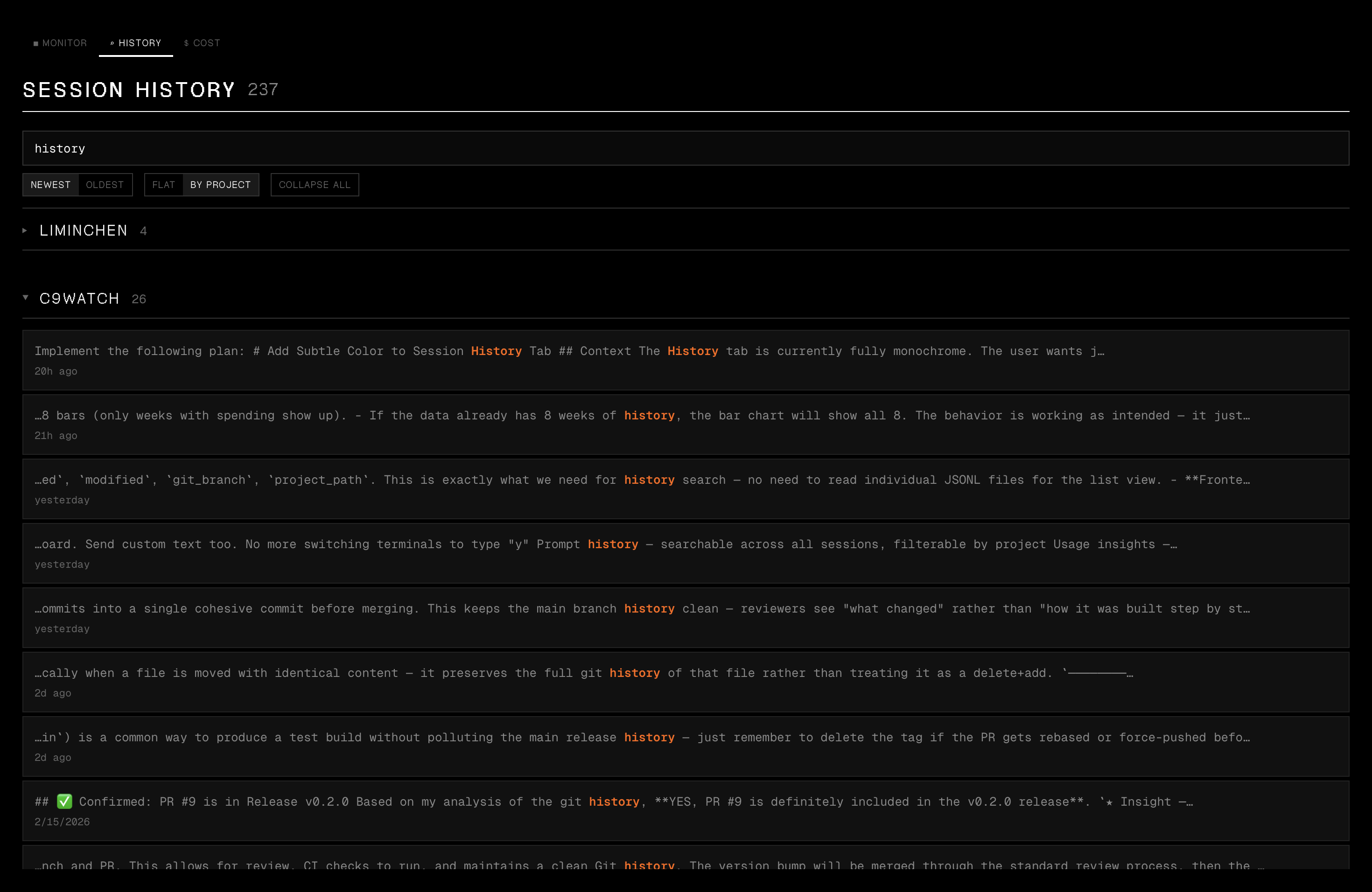Switch to Flat view mode
The height and width of the screenshot is (892, 1372).
coord(163,185)
